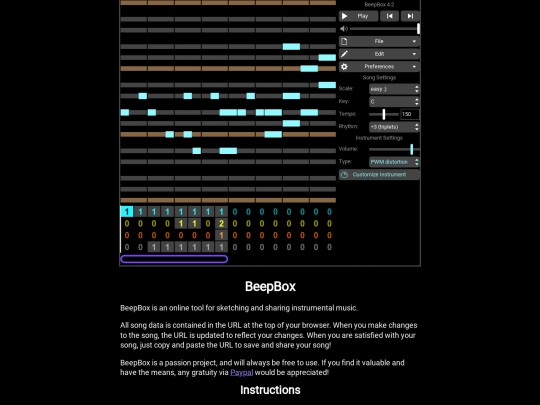Click the Customize Instrument icon
540x405 pixels.
tap(344, 175)
